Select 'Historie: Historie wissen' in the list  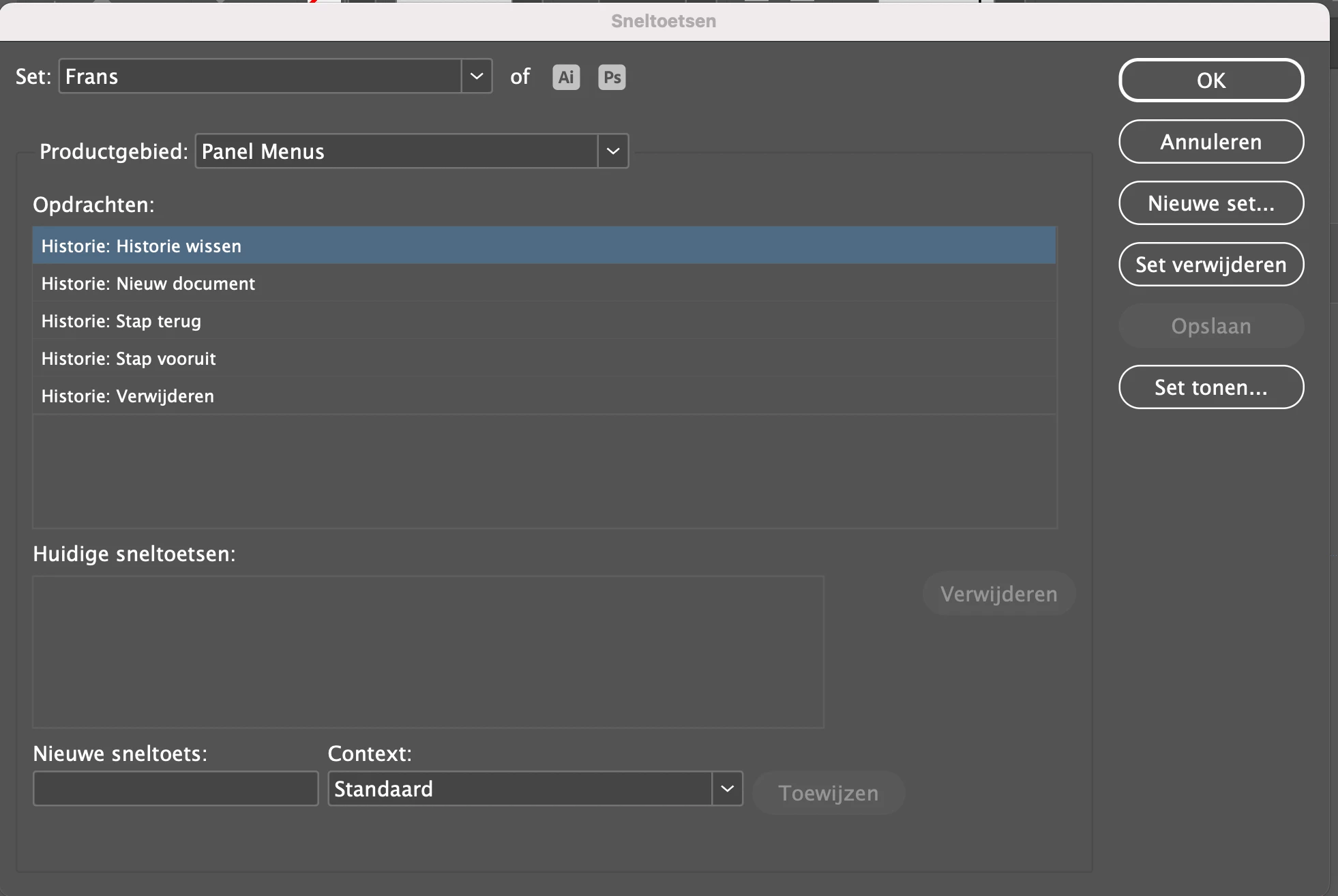point(141,246)
